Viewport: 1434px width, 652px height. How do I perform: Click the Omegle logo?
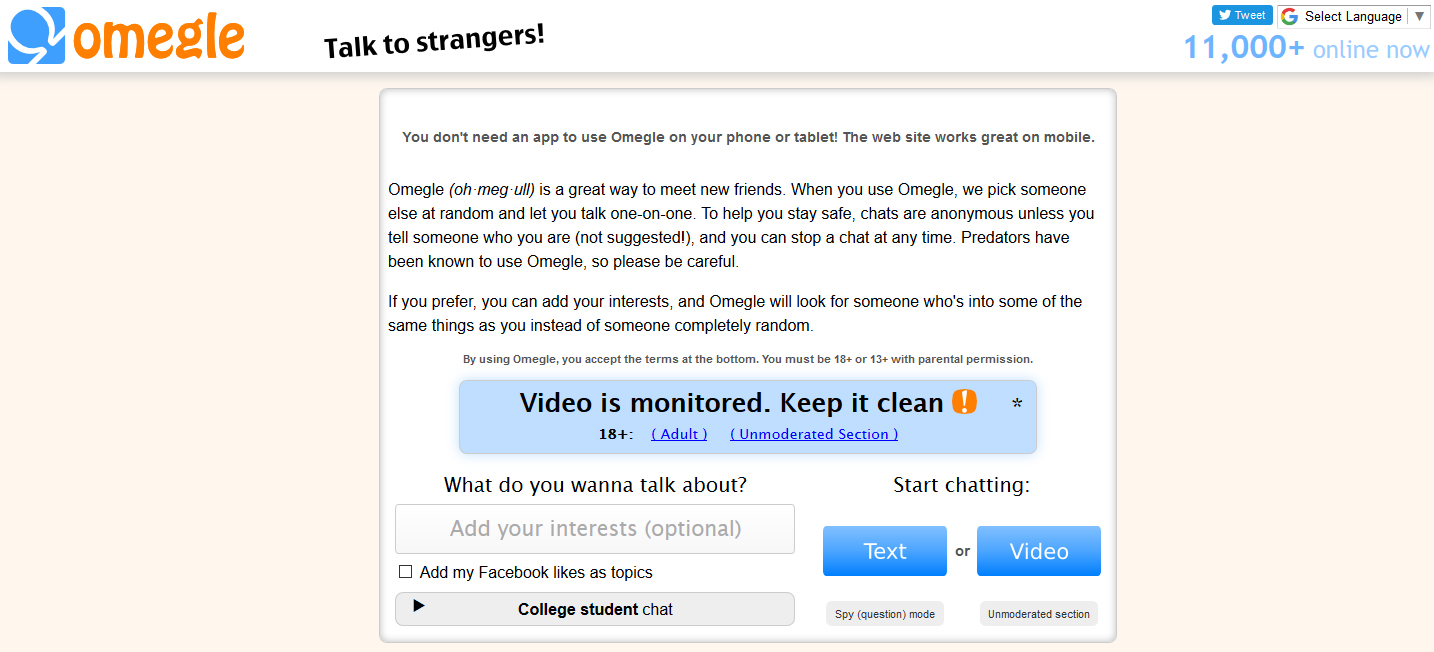point(127,36)
